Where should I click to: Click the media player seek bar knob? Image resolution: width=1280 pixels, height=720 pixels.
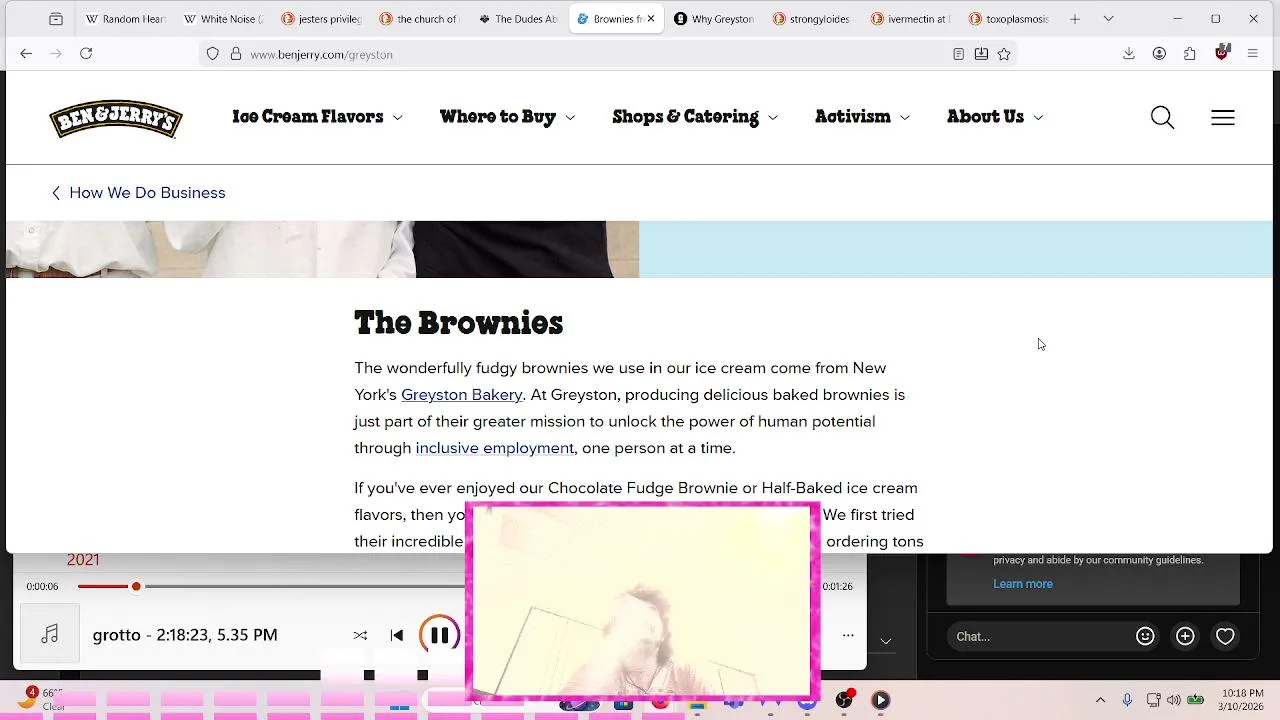(x=136, y=586)
